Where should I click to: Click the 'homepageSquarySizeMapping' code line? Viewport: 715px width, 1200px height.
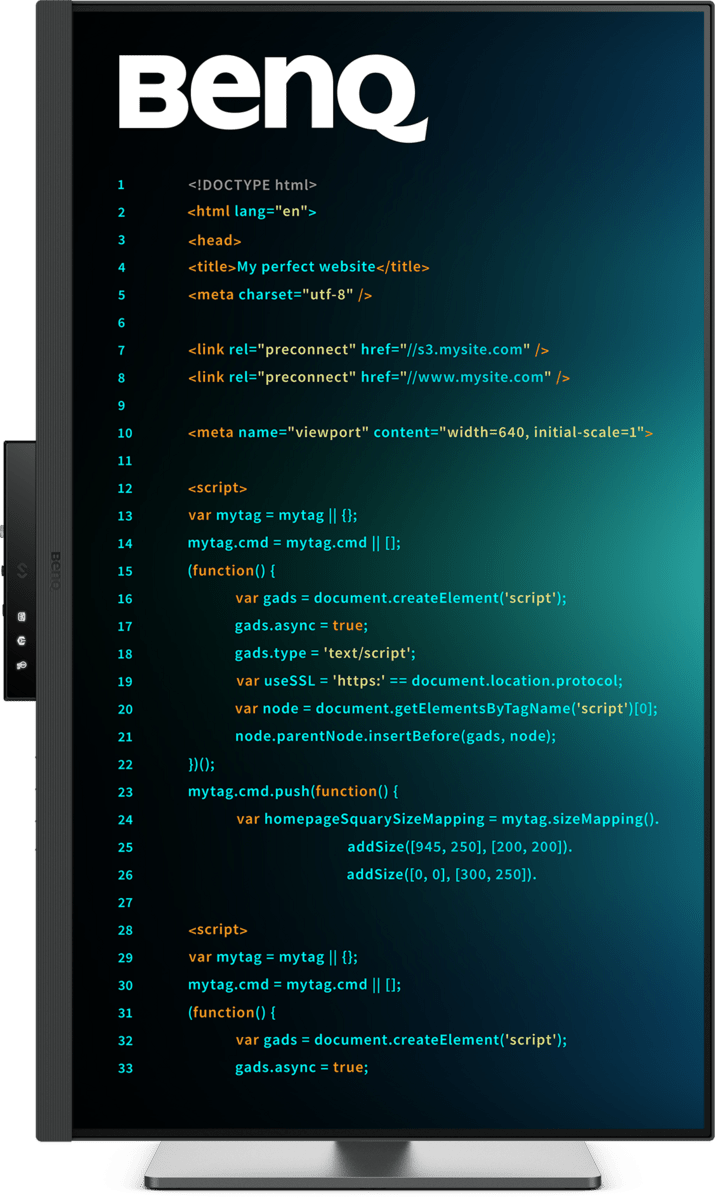pyautogui.click(x=447, y=819)
